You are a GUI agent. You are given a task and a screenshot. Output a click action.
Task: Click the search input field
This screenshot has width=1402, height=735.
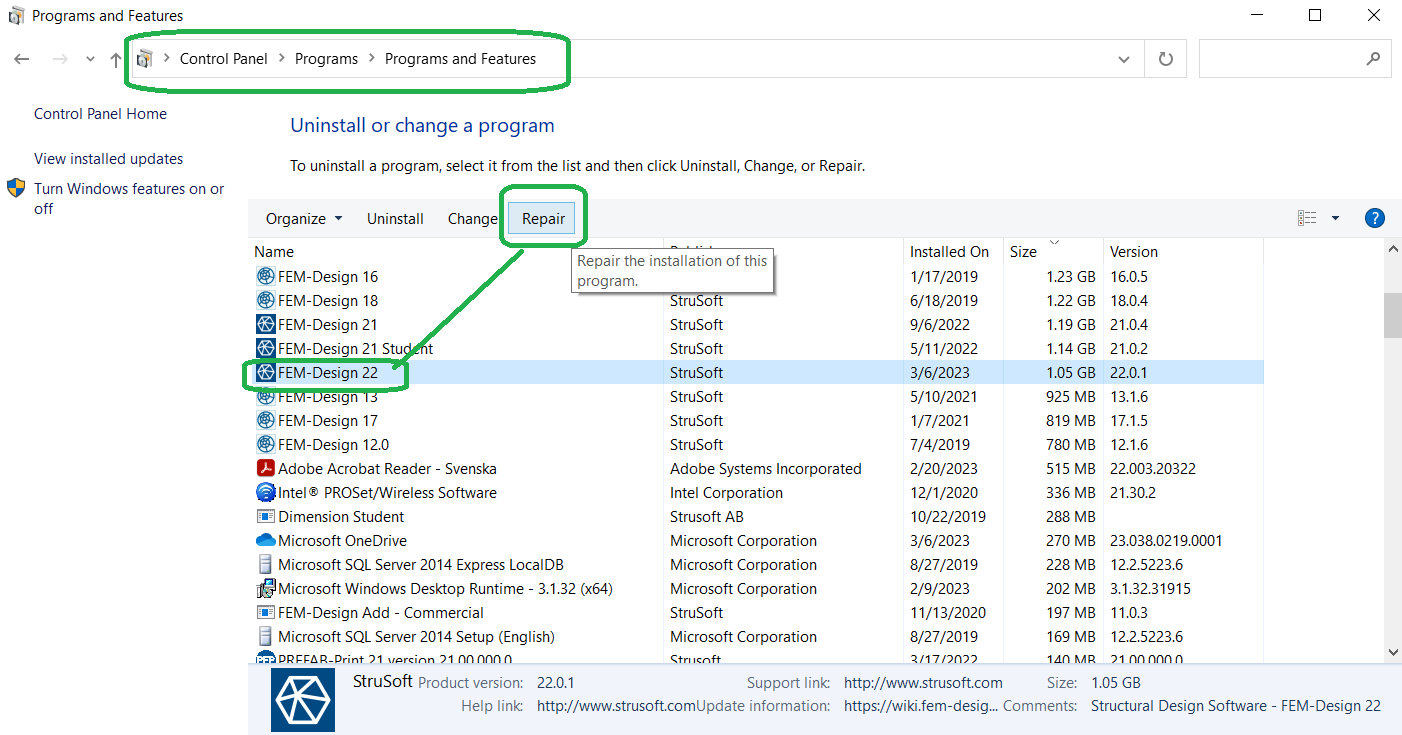pyautogui.click(x=1295, y=59)
